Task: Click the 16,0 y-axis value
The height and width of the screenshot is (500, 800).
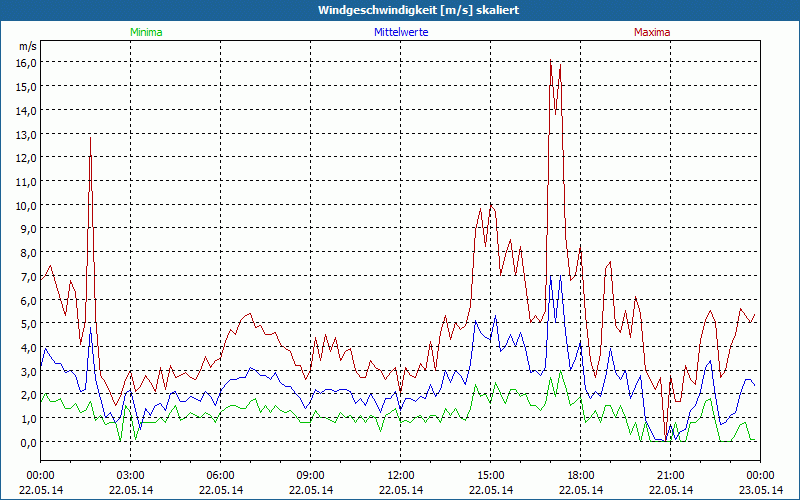Action: pos(28,63)
